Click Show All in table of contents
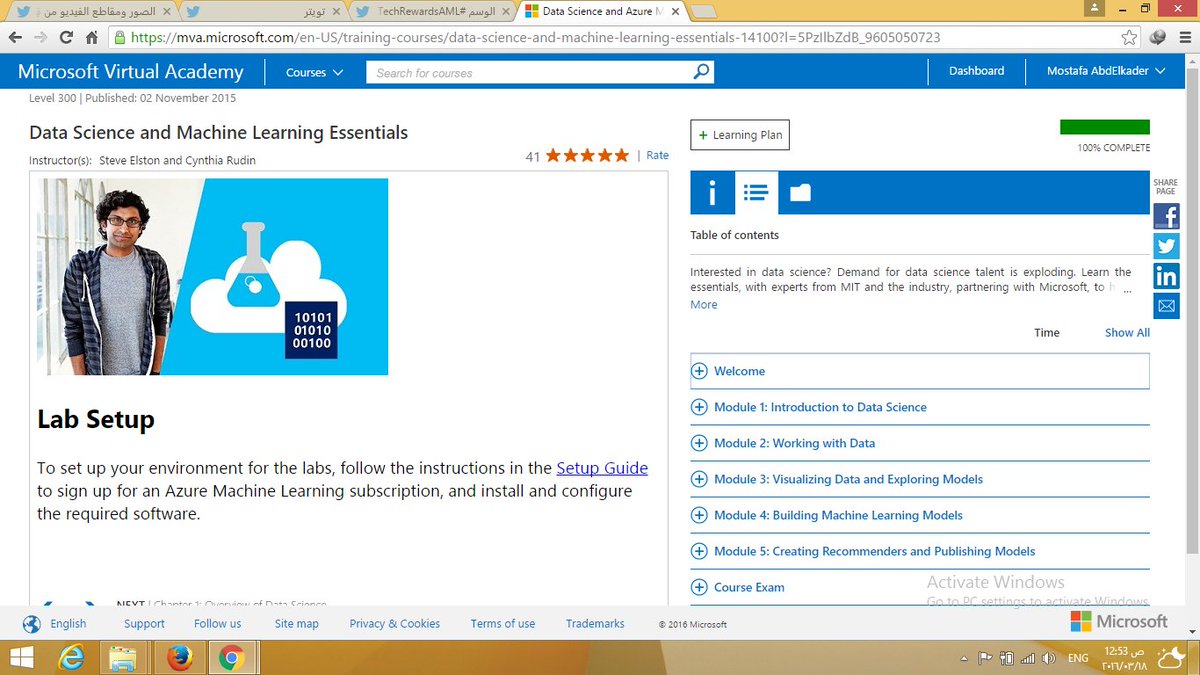The width and height of the screenshot is (1200, 675). pos(1127,333)
